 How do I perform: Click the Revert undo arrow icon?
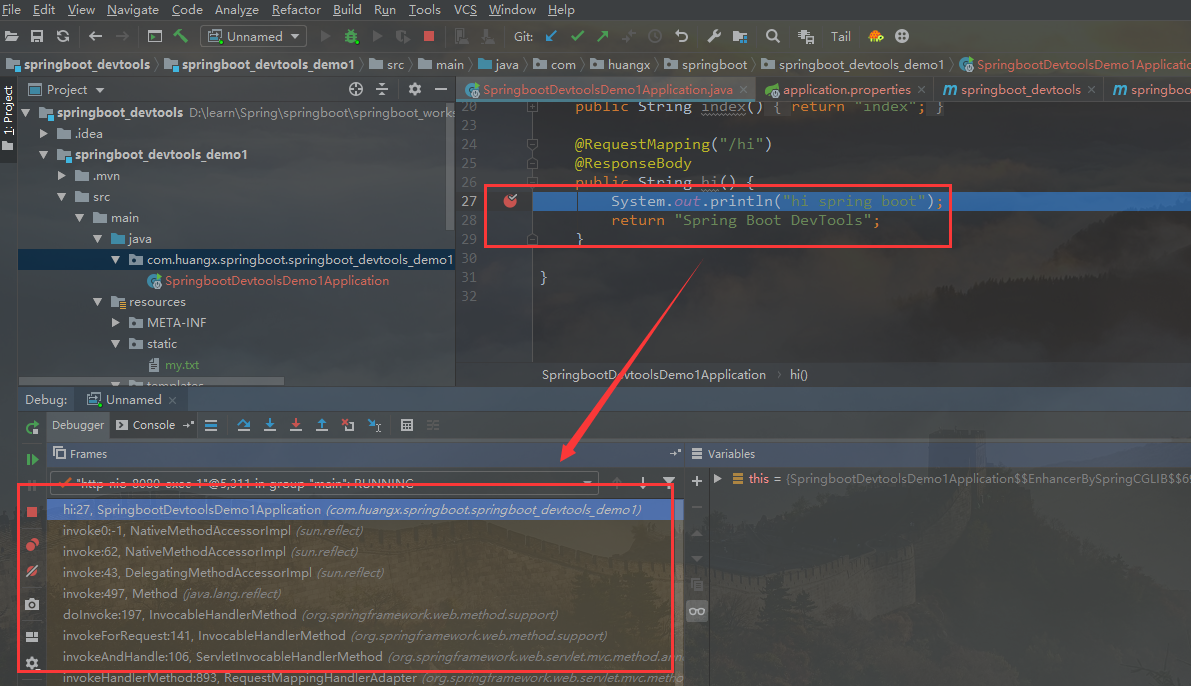tap(681, 36)
